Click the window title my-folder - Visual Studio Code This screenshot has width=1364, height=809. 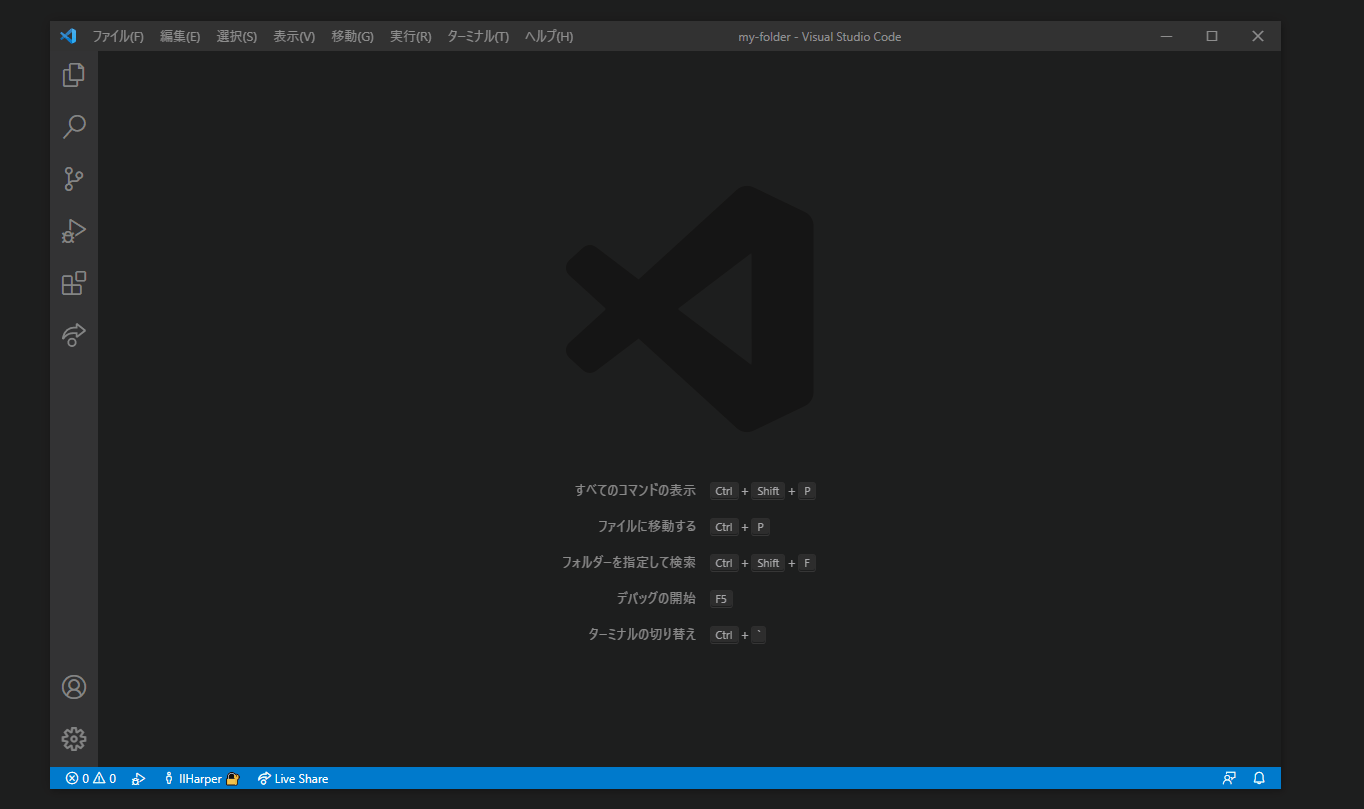819,37
